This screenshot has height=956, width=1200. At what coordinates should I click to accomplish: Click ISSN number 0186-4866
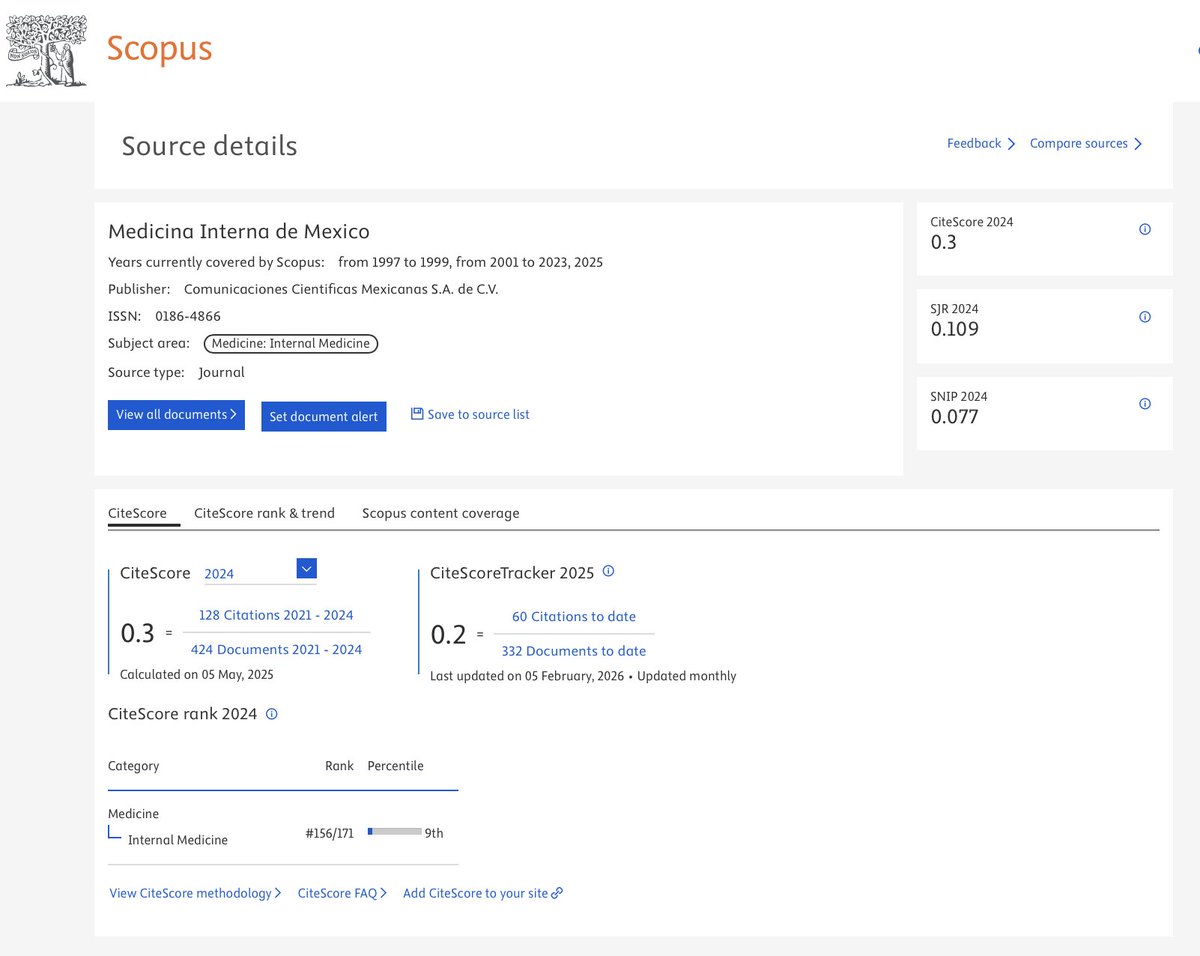(188, 316)
